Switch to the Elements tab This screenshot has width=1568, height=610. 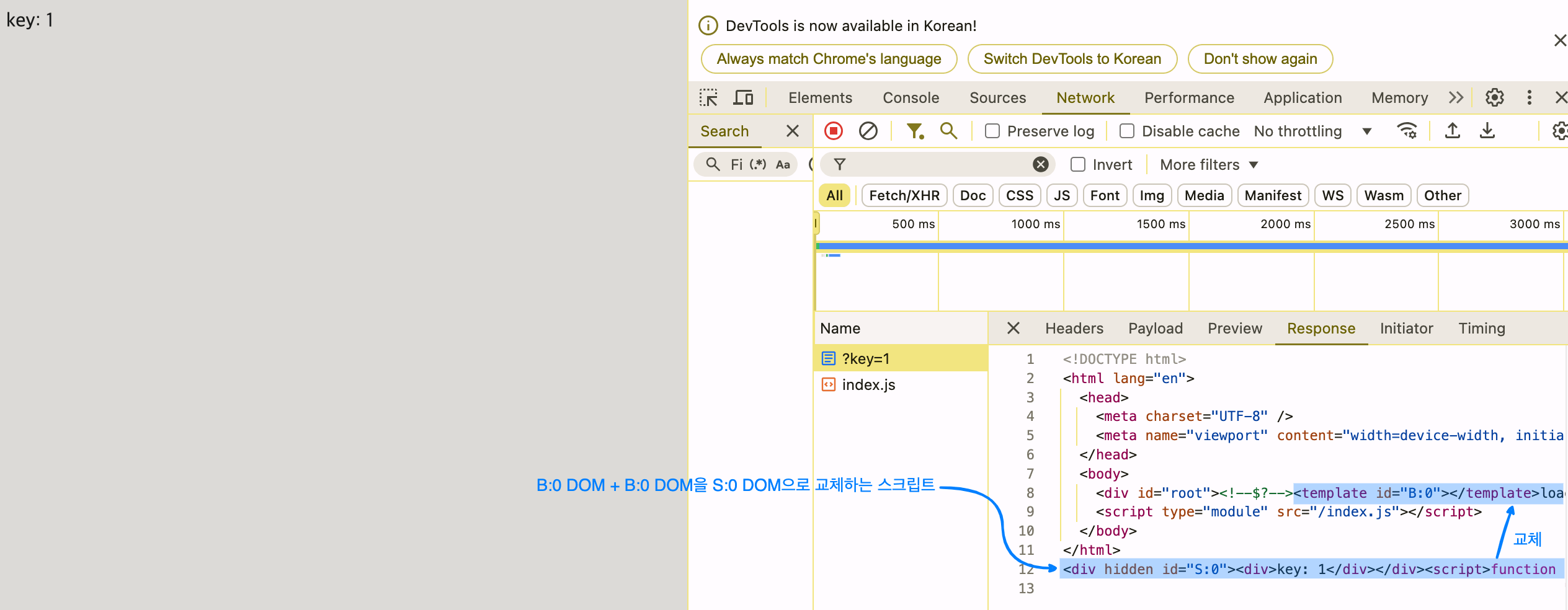pyautogui.click(x=820, y=98)
